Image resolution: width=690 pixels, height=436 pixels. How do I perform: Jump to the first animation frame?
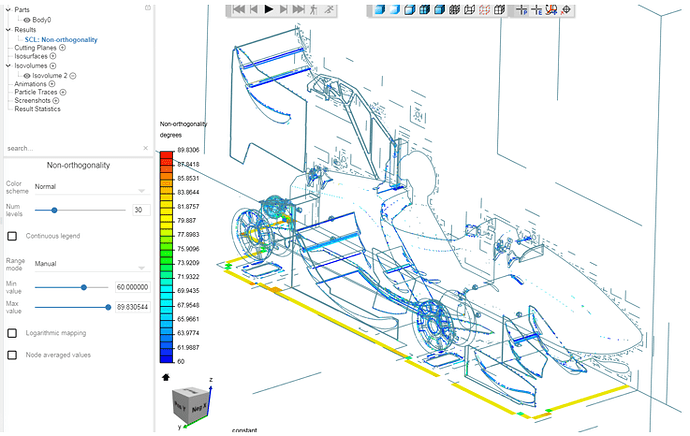click(x=239, y=9)
